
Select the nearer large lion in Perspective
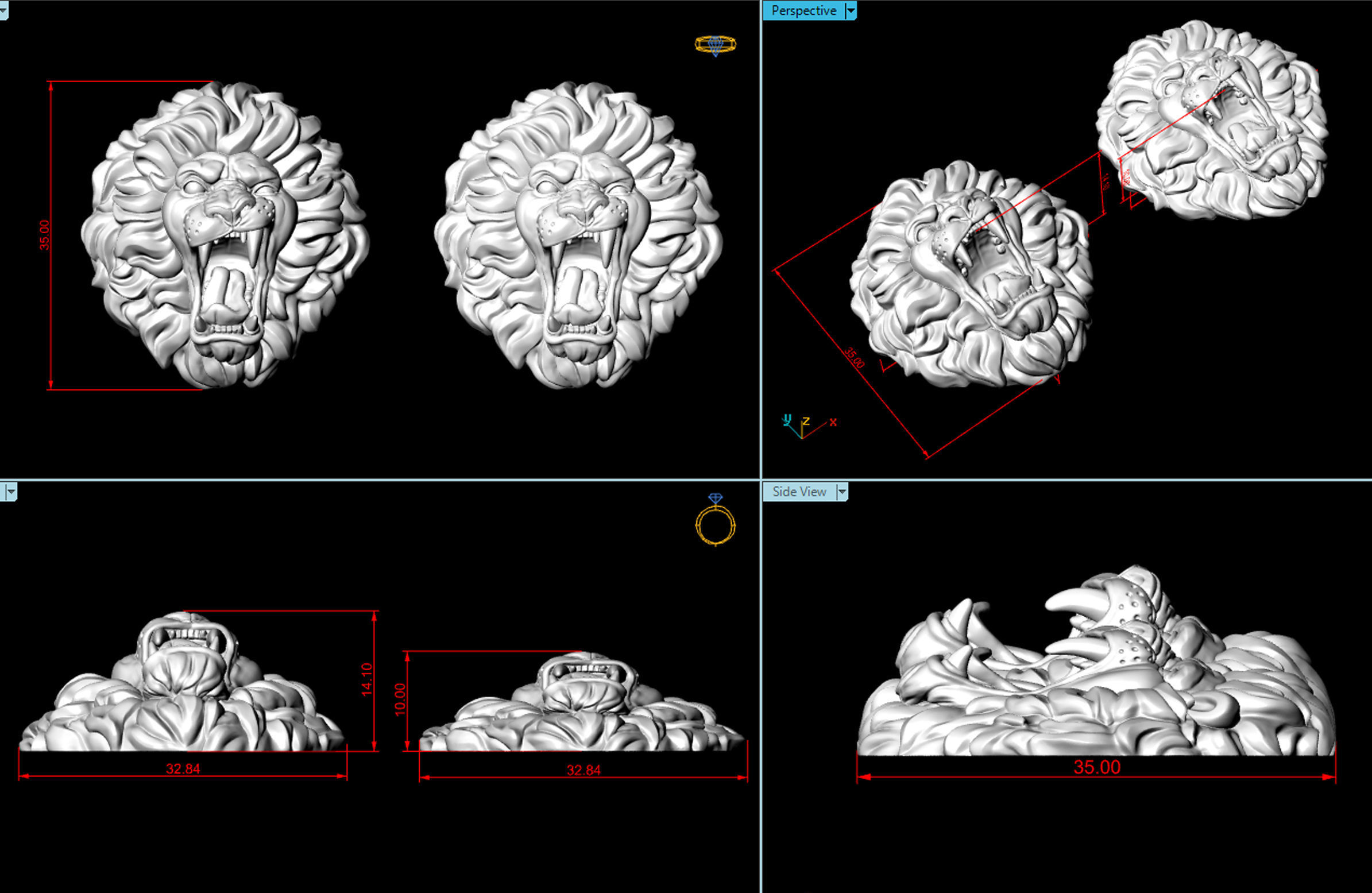(971, 274)
